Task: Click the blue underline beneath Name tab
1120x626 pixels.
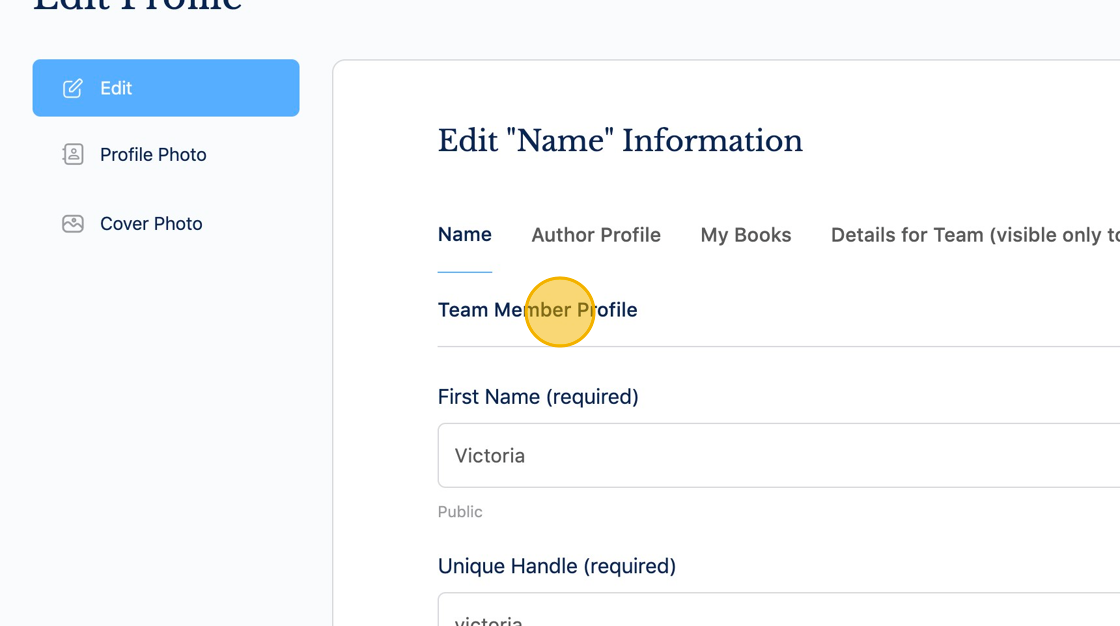Action: tap(465, 271)
